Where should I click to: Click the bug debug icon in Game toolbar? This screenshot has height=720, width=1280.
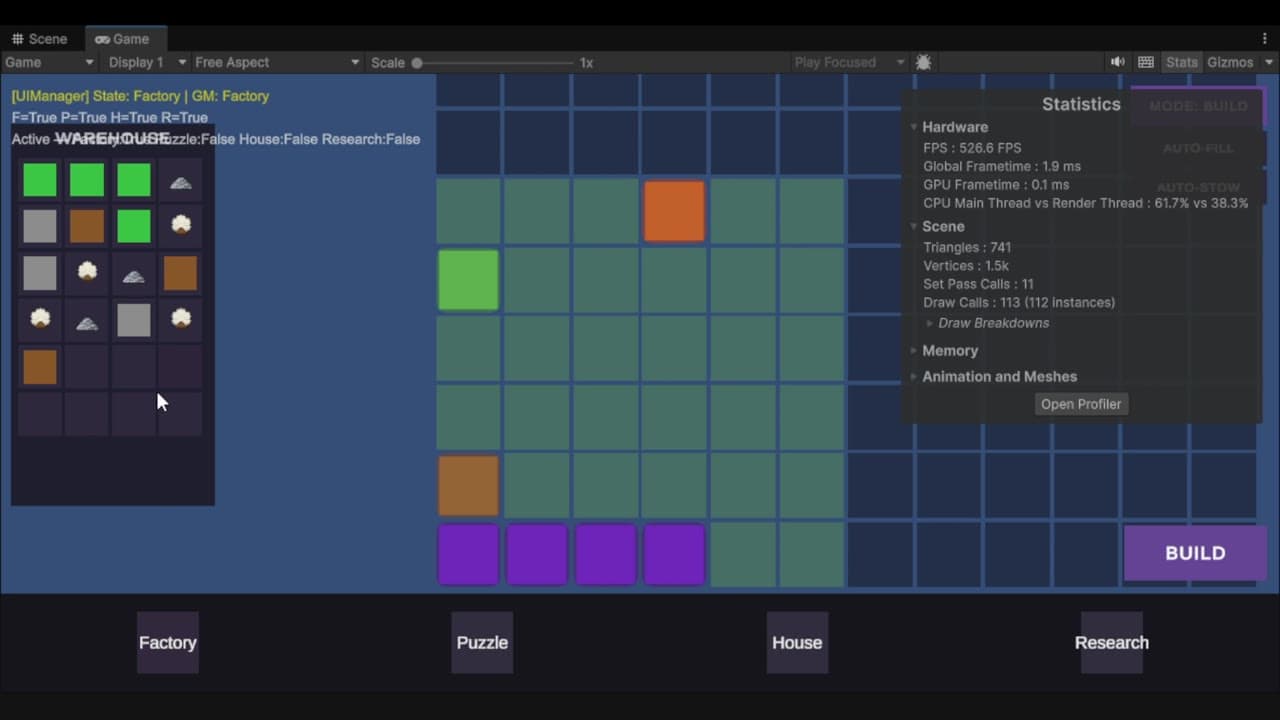point(923,62)
